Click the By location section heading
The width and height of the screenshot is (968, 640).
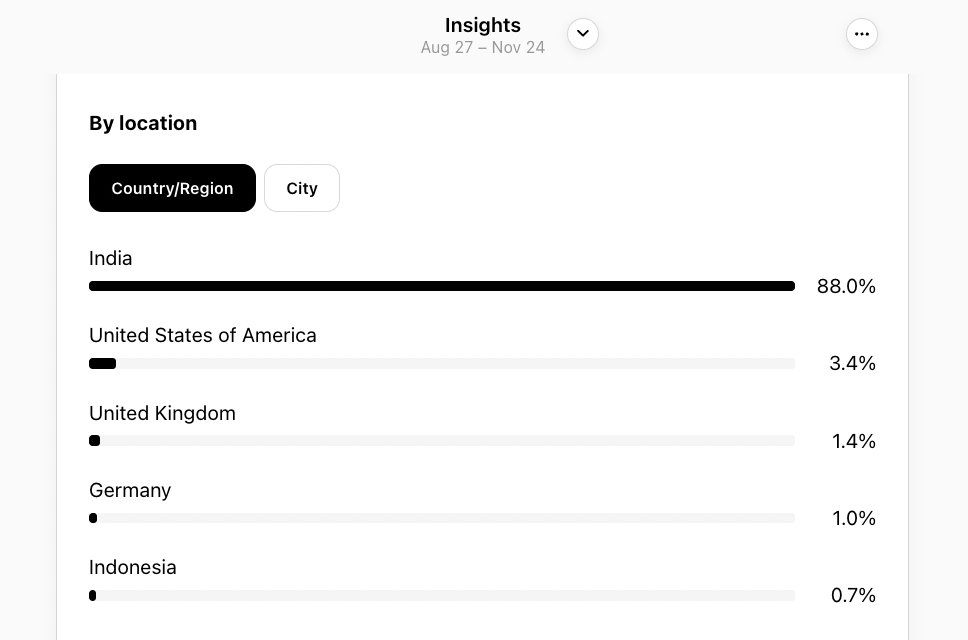tap(143, 123)
